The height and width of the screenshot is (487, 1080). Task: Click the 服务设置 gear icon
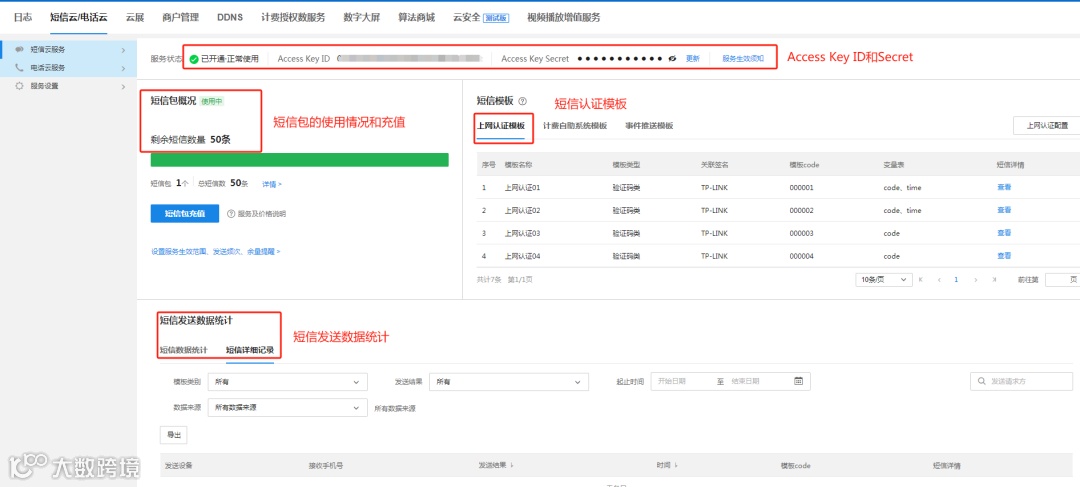pyautogui.click(x=19, y=86)
